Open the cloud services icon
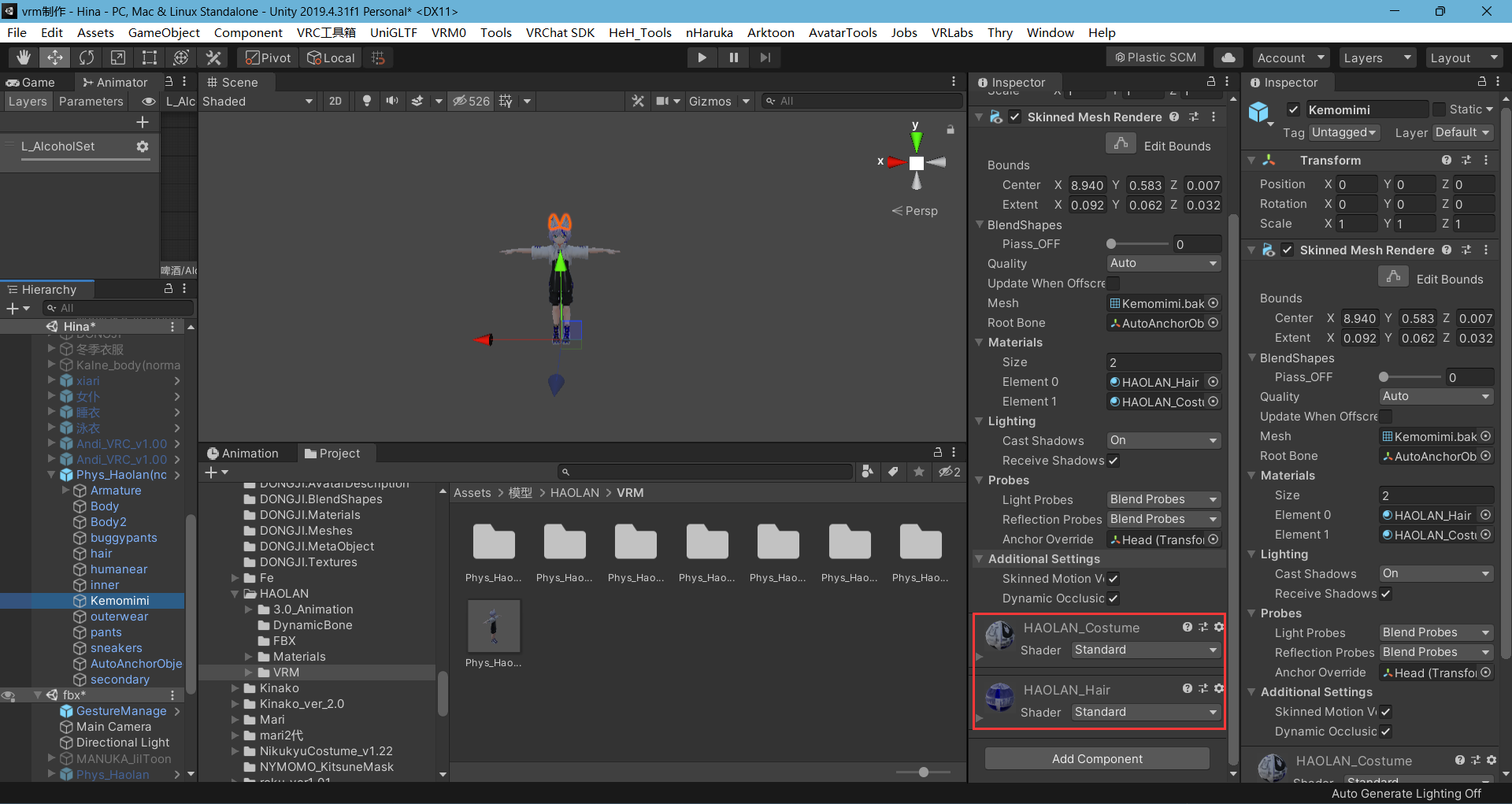Screen dimensions: 1512x804 (x=1228, y=57)
